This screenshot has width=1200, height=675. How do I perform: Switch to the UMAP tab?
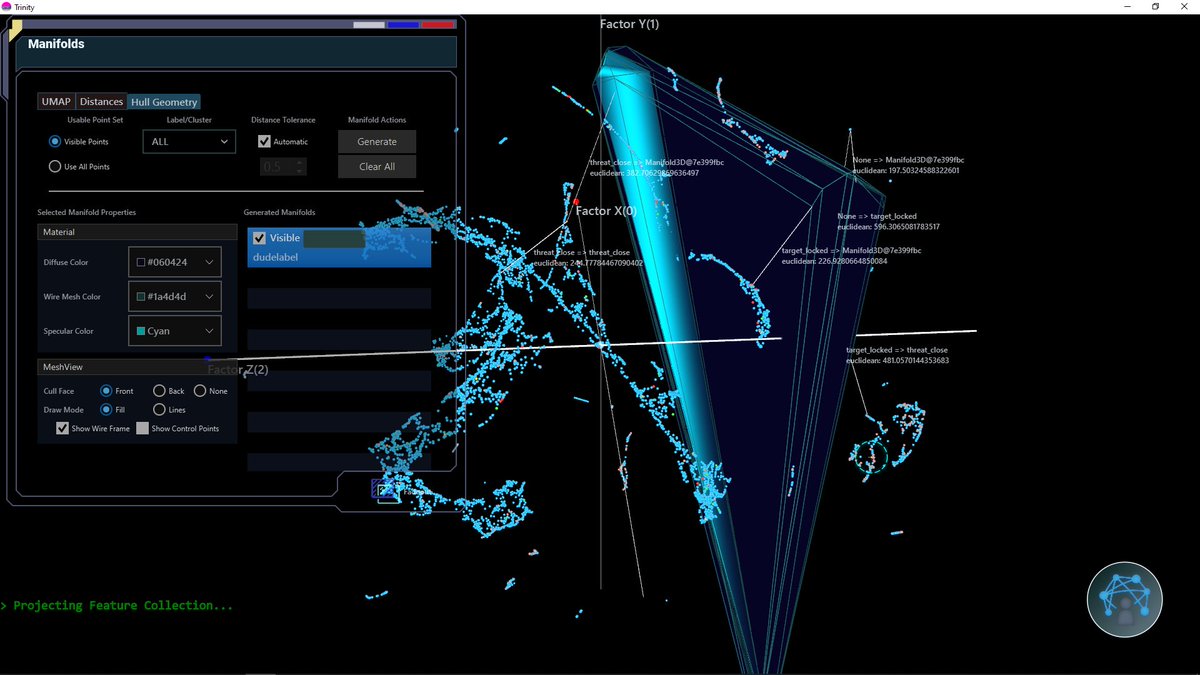coord(56,102)
